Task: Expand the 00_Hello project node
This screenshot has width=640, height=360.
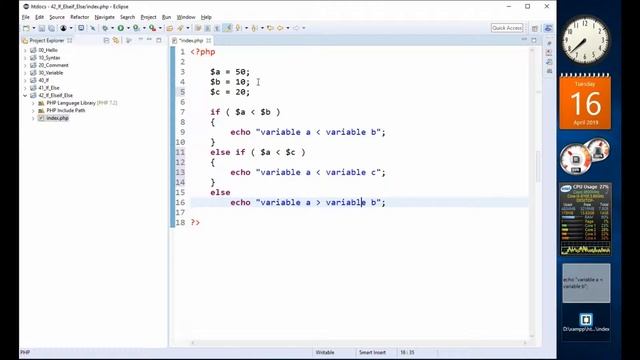Action: [25, 50]
